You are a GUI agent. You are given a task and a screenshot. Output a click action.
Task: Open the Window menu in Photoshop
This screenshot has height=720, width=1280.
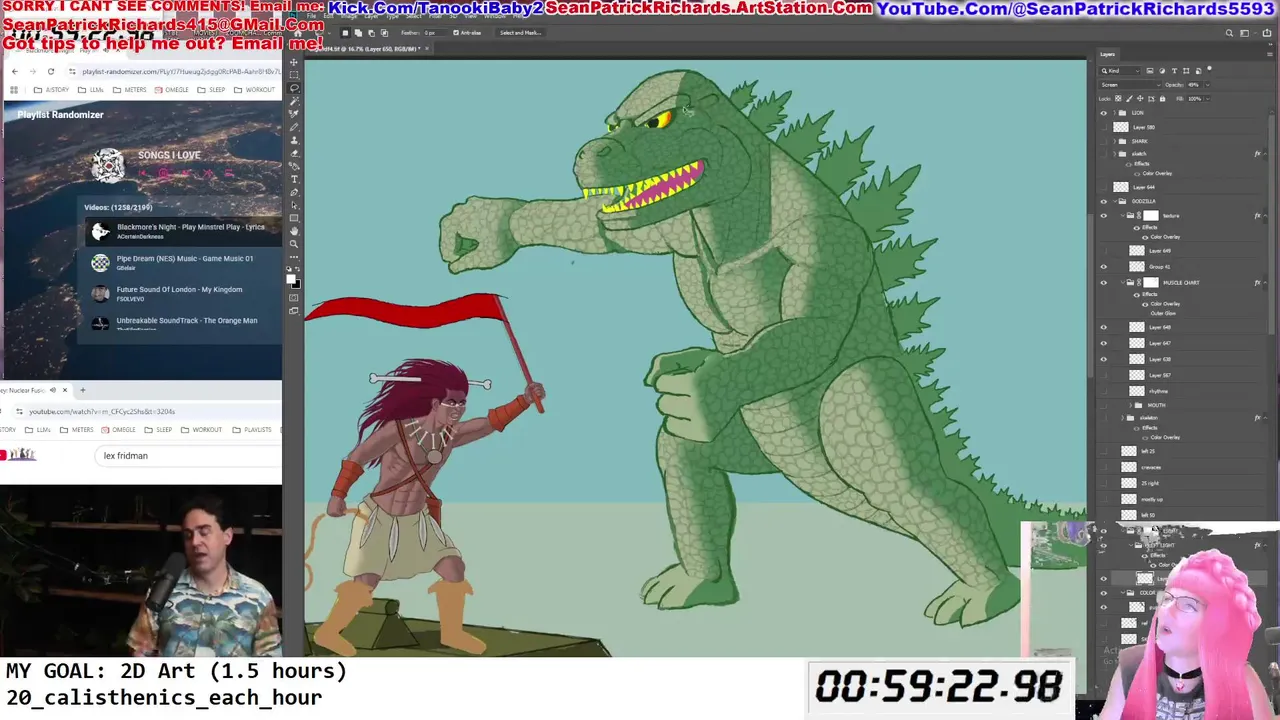[x=495, y=16]
